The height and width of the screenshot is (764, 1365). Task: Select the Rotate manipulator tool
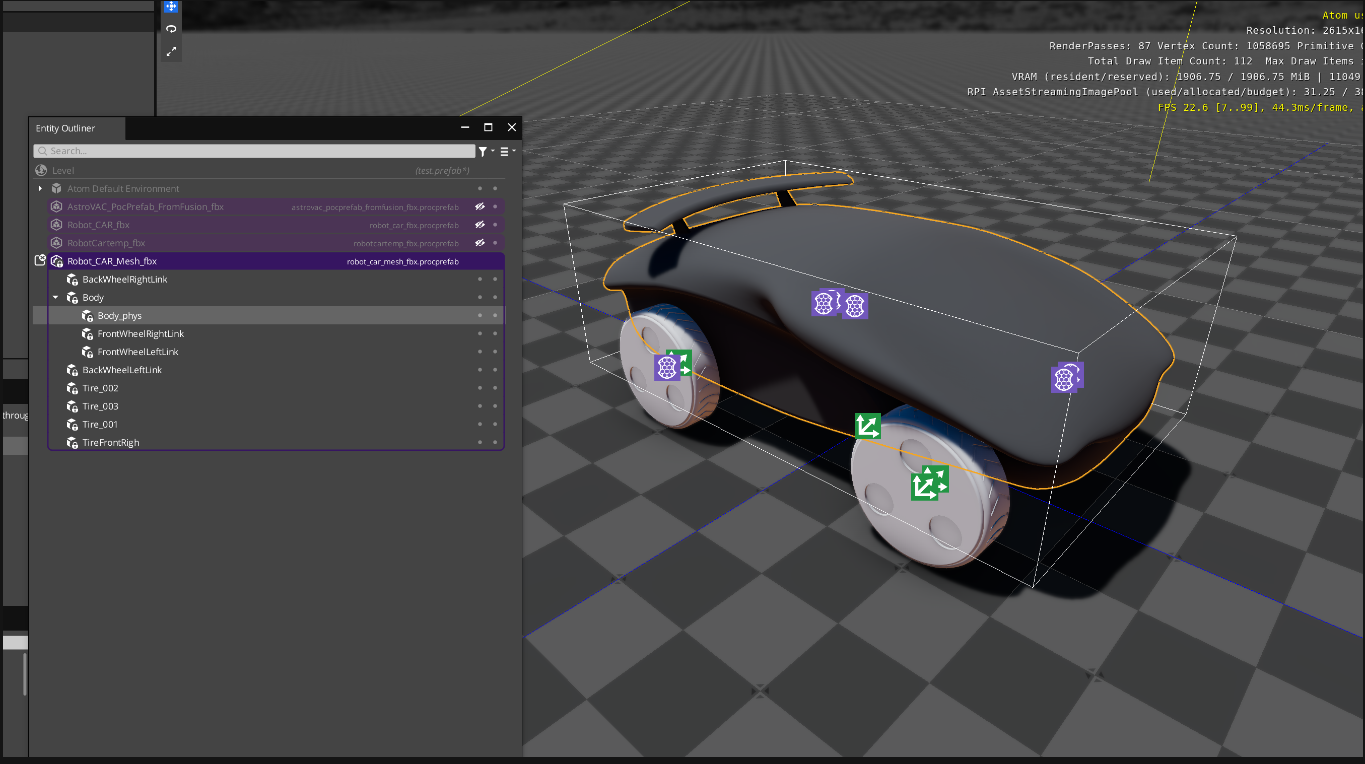[x=171, y=29]
